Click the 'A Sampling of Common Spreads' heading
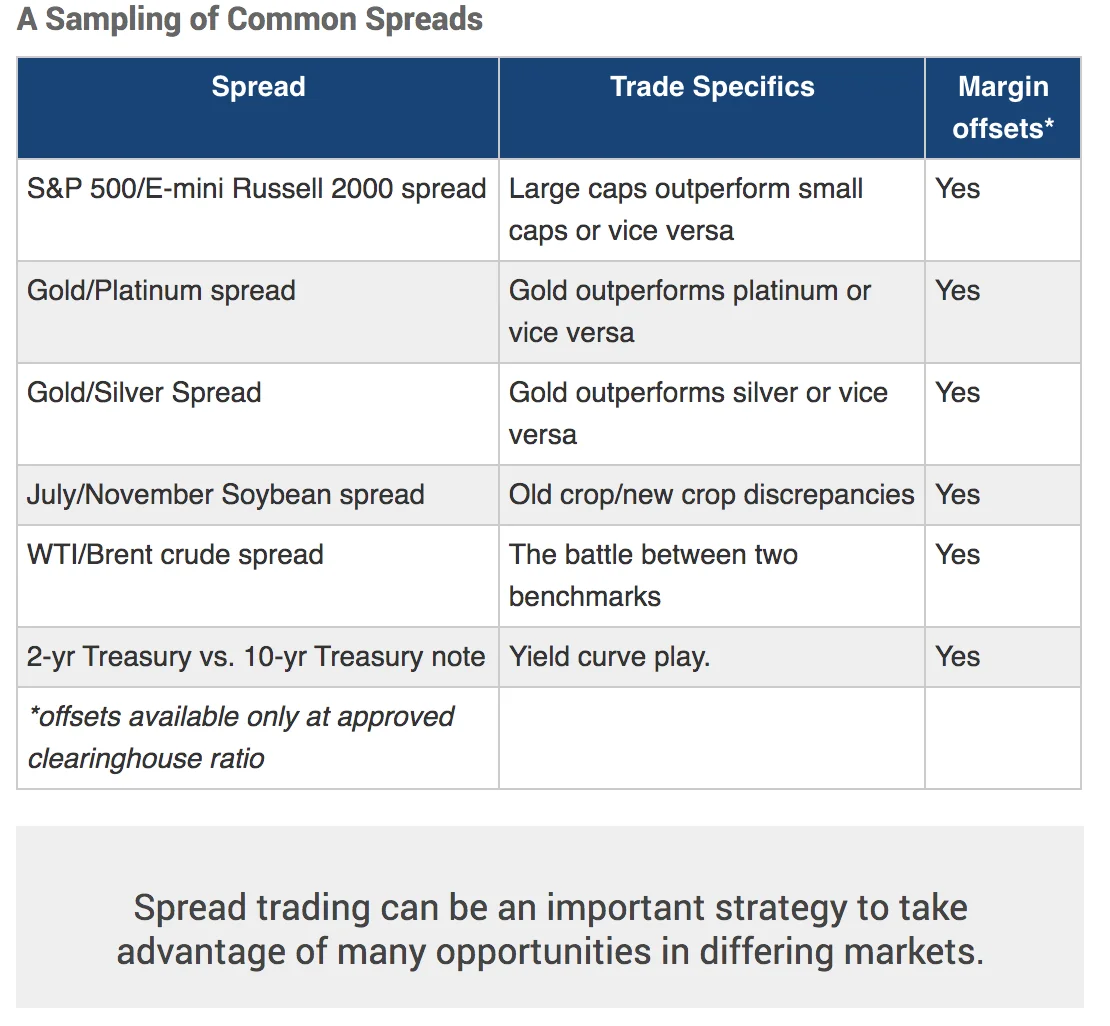 click(x=250, y=20)
